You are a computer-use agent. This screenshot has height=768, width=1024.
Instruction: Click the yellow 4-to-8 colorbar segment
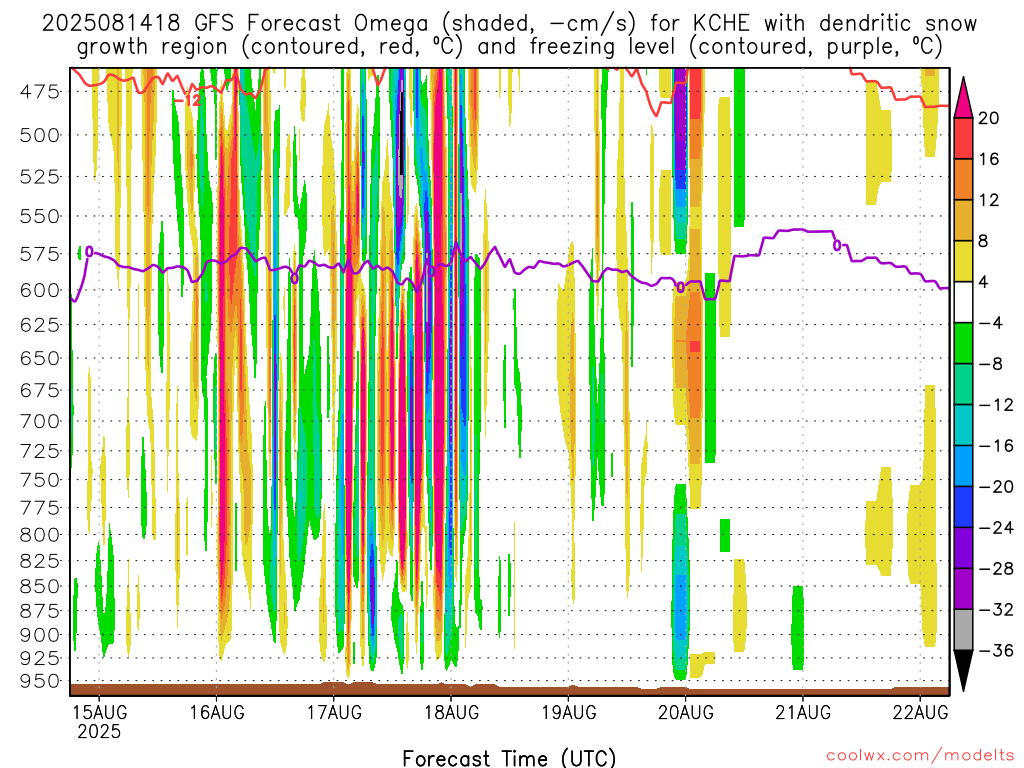pos(963,261)
